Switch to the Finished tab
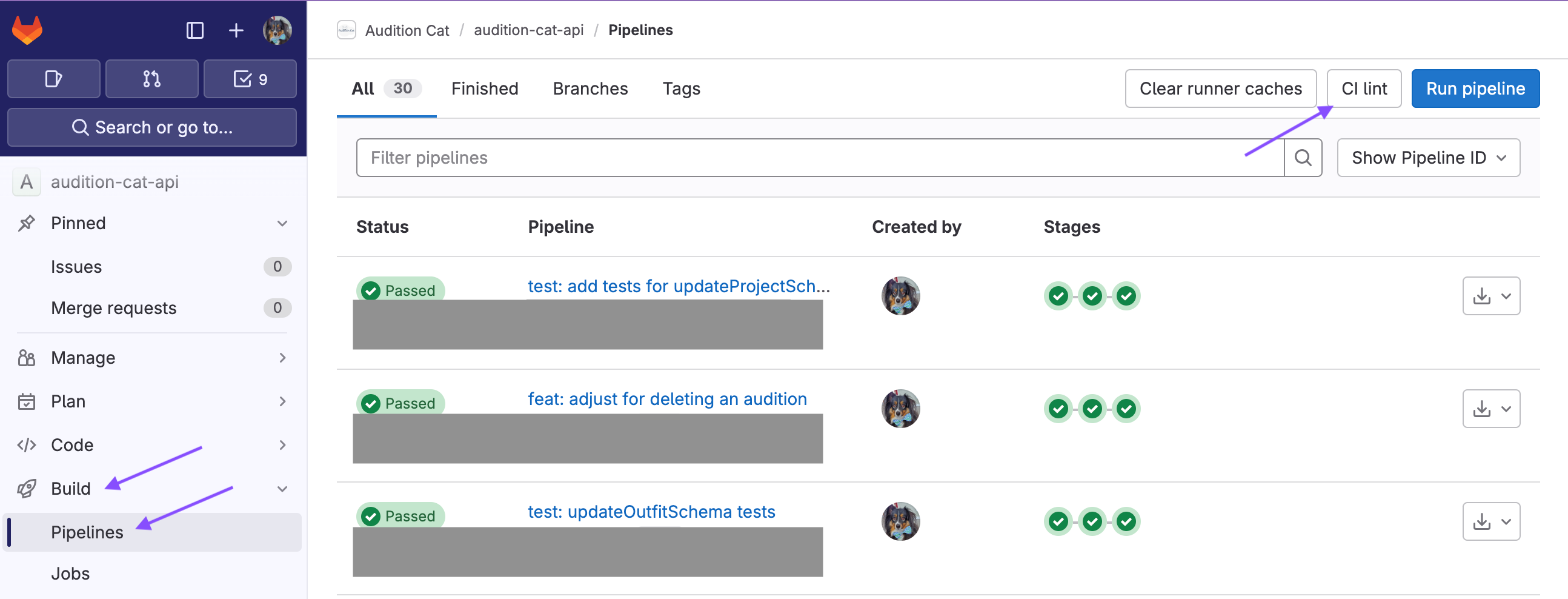Image resolution: width=1568 pixels, height=599 pixels. coord(485,89)
